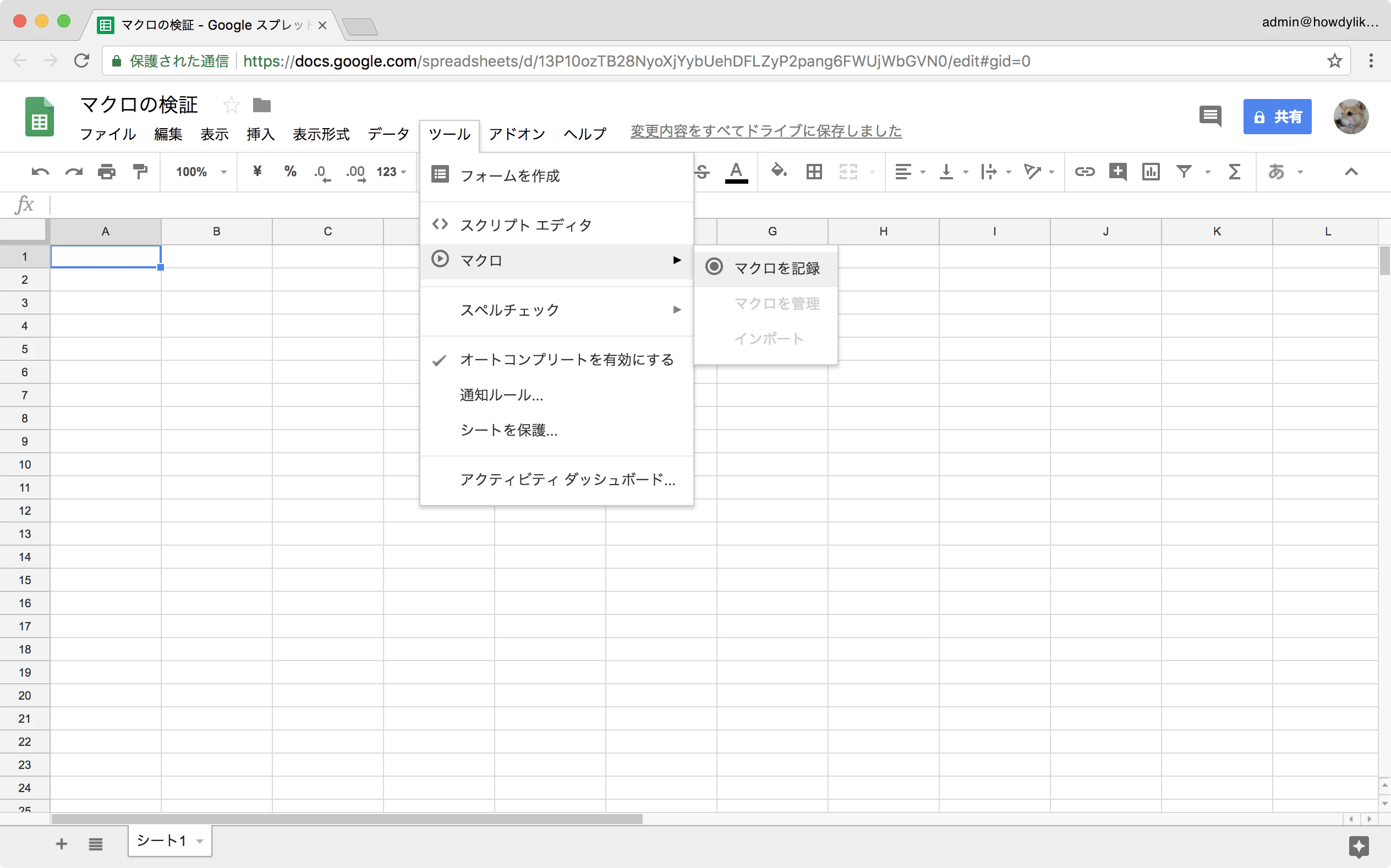This screenshot has height=868, width=1391.
Task: Open the save status link 変更内容をすべてドライブに保存しました
Action: (x=766, y=131)
